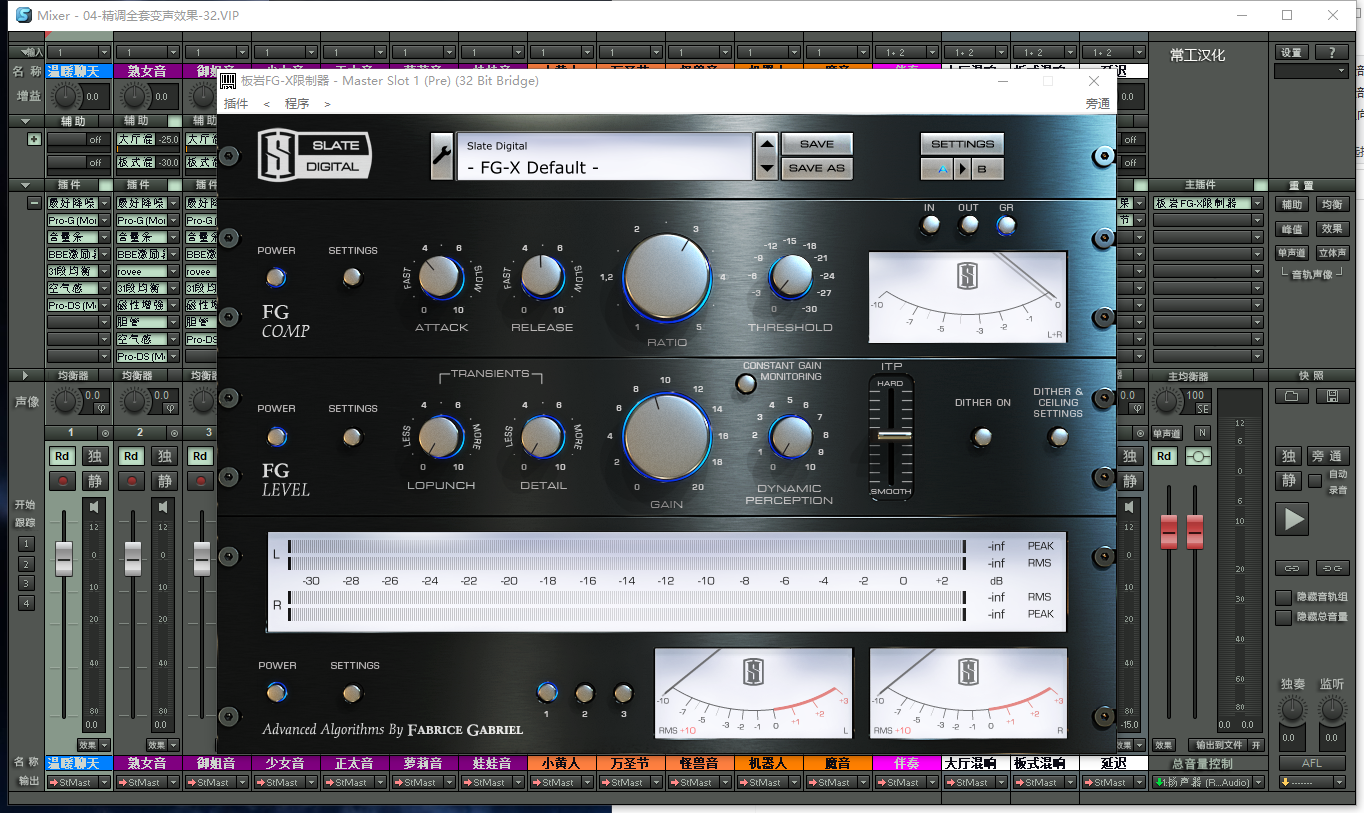Click the 均衡 reset button
The image size is (1364, 813).
coord(1331,204)
